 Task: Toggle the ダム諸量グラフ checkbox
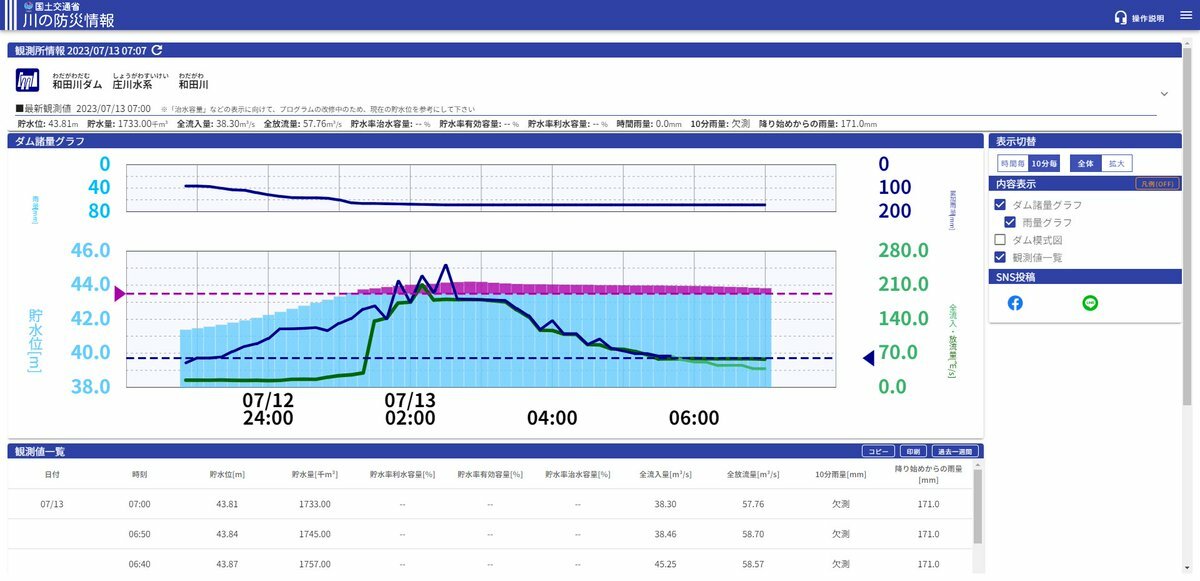(1000, 205)
